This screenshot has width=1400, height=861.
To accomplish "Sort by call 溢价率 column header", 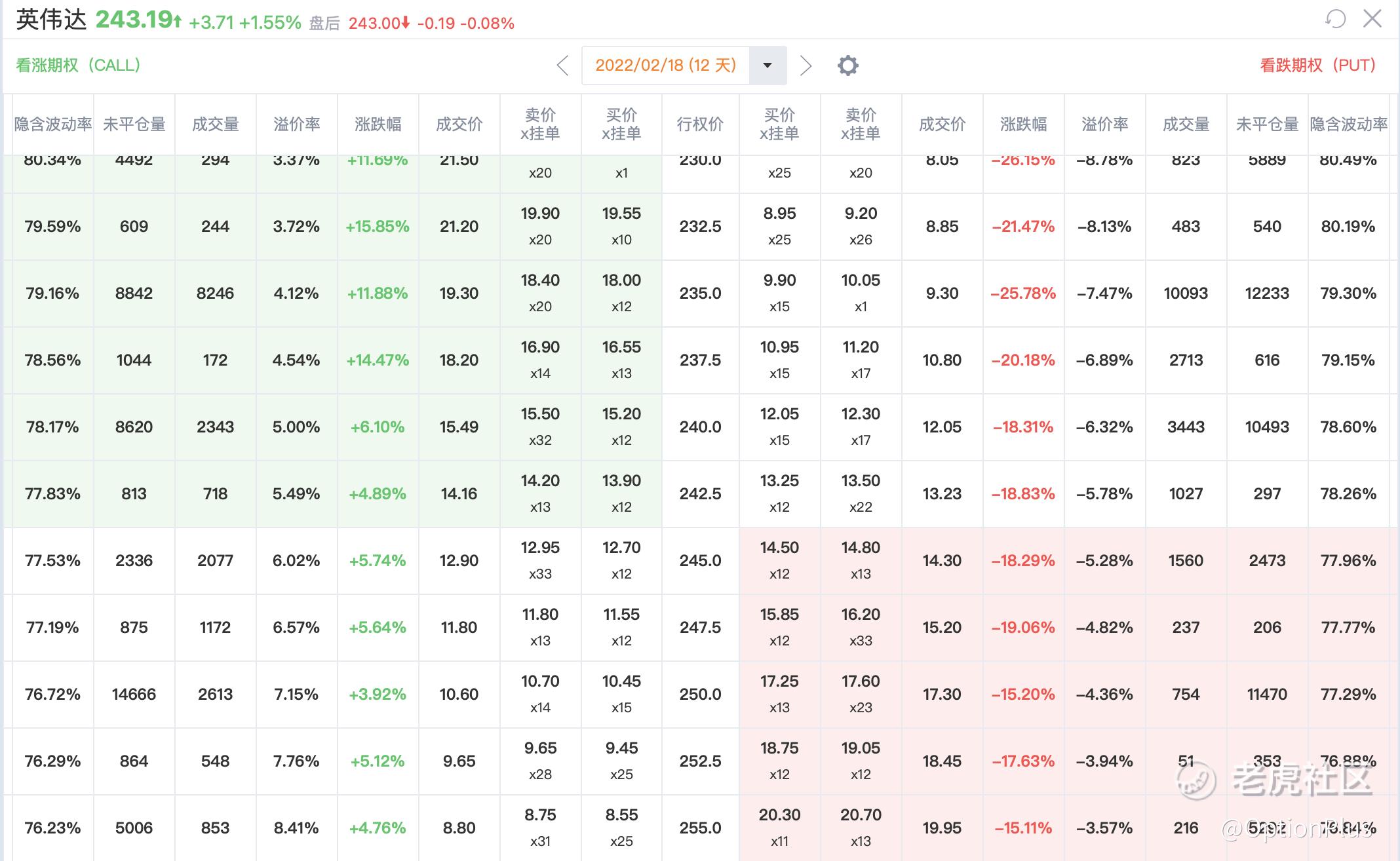I will pos(297,124).
